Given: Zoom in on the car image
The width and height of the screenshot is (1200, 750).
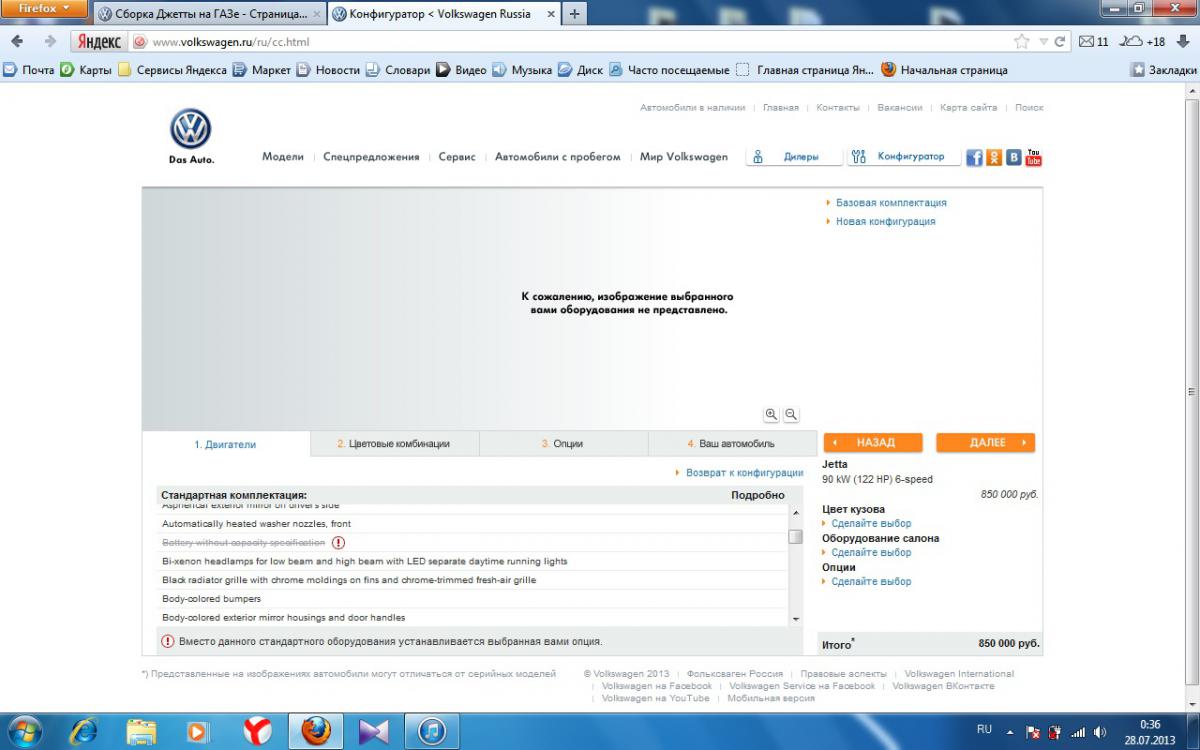Looking at the screenshot, I should pos(771,414).
